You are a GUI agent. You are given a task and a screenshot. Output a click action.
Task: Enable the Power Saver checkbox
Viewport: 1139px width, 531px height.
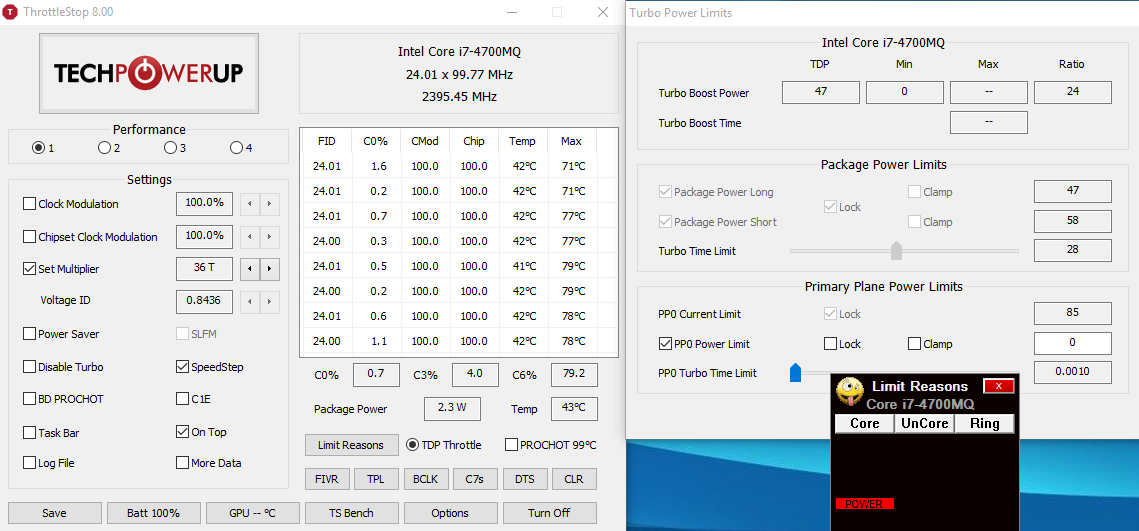tap(29, 334)
